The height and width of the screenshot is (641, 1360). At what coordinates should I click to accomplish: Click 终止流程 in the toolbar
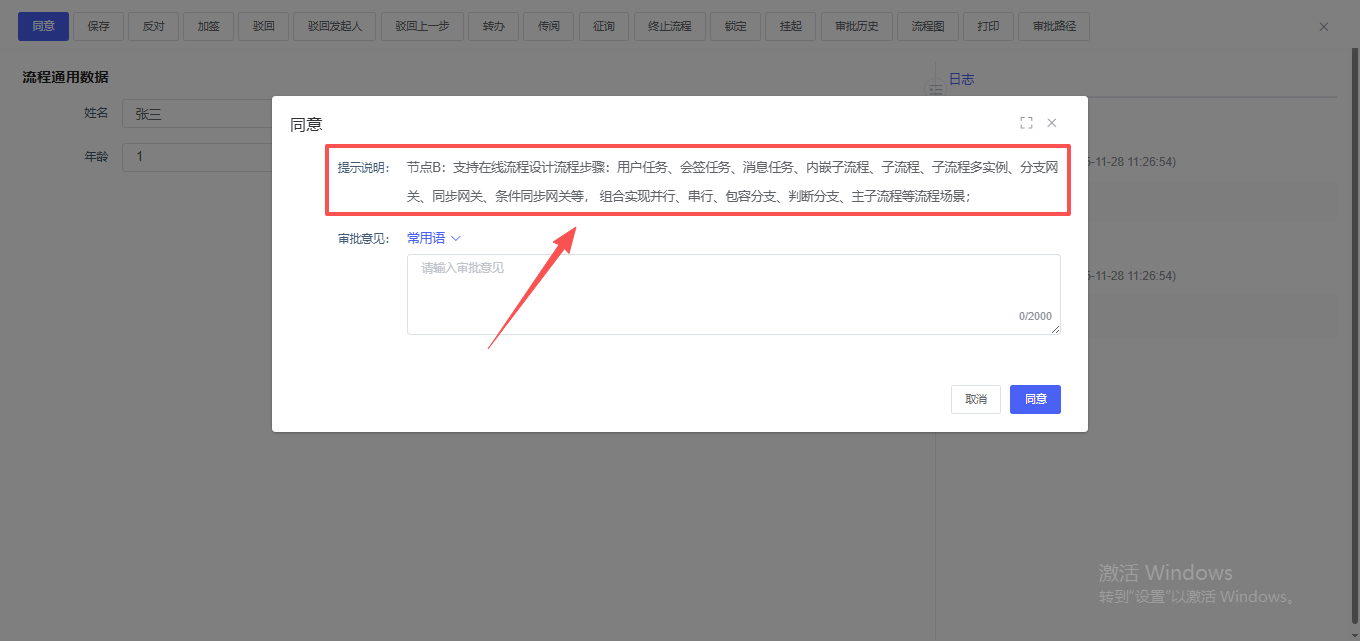click(x=670, y=26)
